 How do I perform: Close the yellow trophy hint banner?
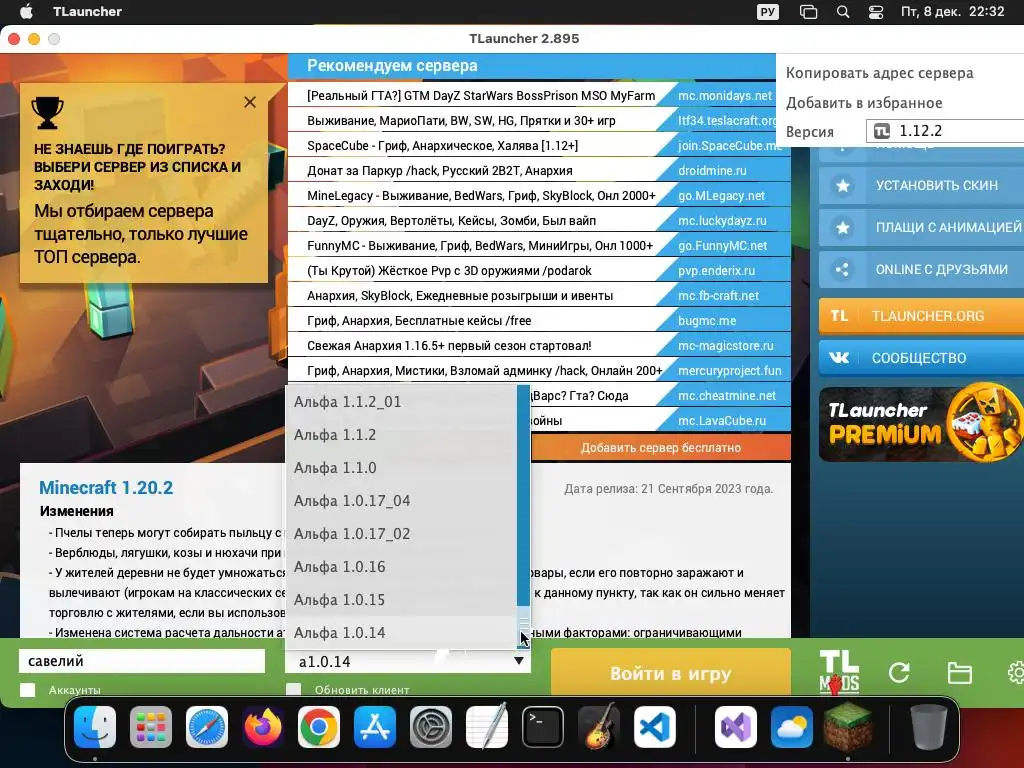[x=250, y=102]
